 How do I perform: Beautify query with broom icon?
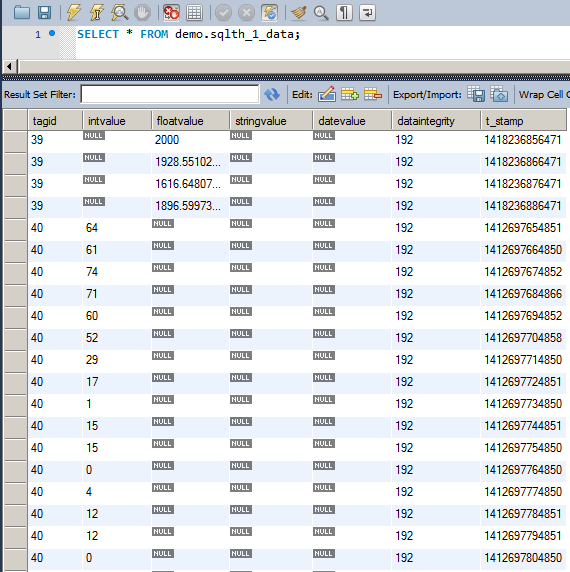tap(298, 13)
